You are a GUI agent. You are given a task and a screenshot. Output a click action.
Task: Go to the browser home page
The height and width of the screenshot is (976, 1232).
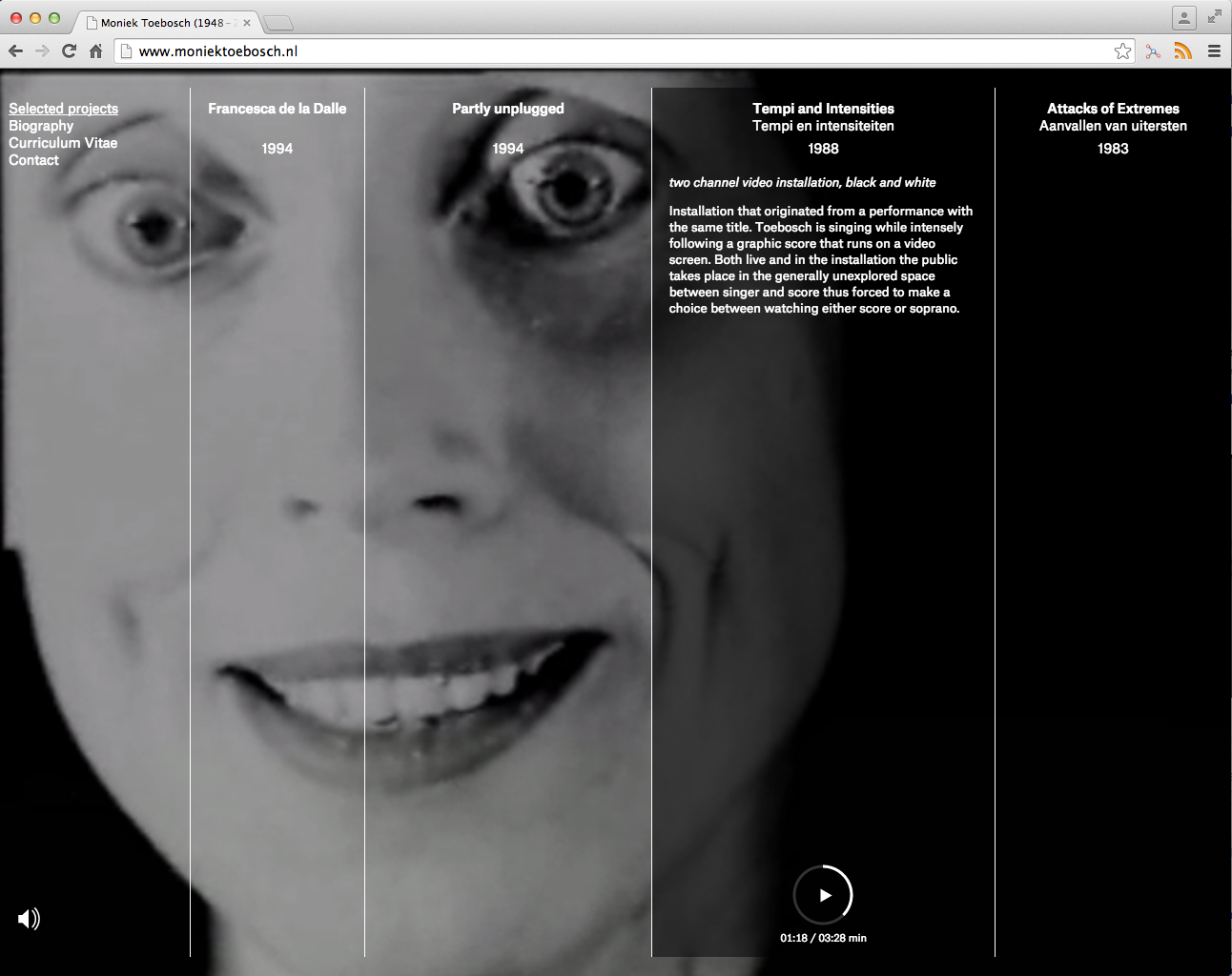[x=95, y=51]
